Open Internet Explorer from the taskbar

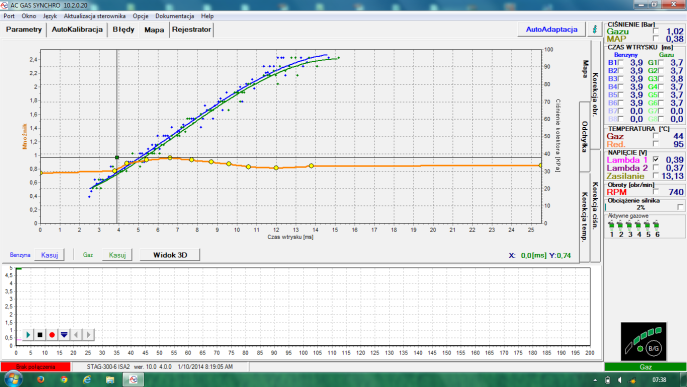[x=87, y=380]
